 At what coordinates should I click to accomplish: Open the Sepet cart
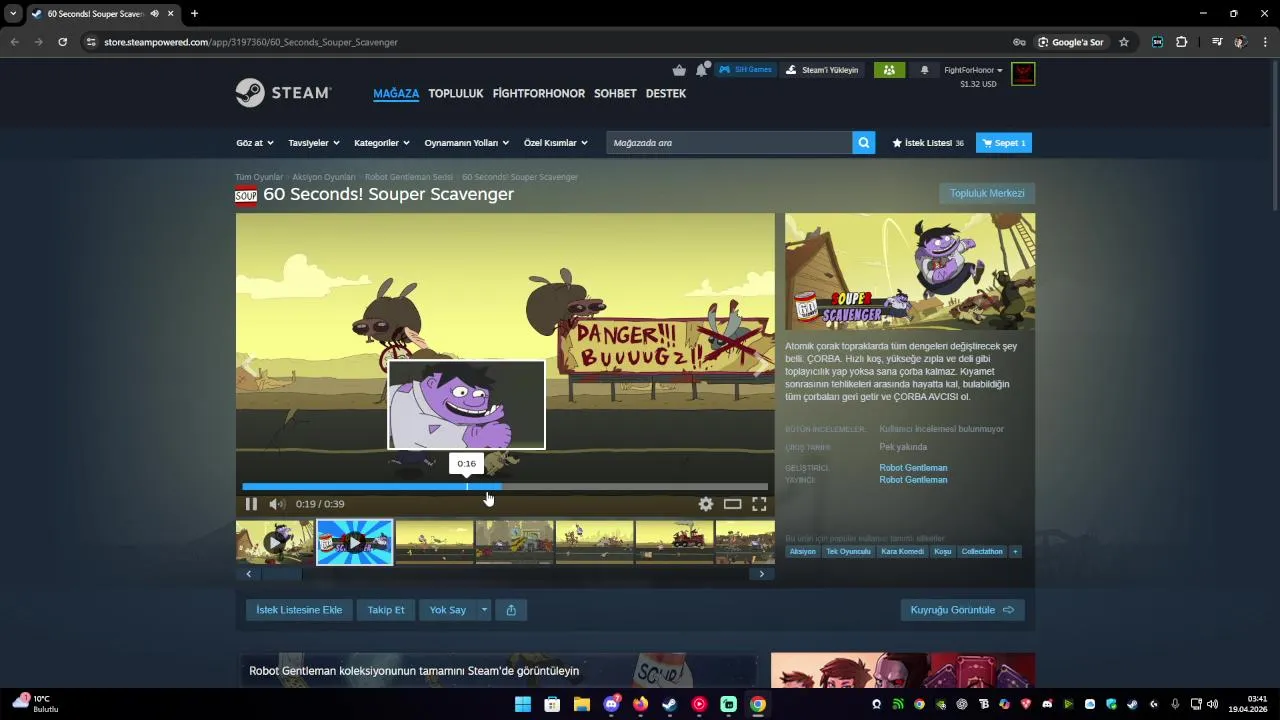(1004, 143)
